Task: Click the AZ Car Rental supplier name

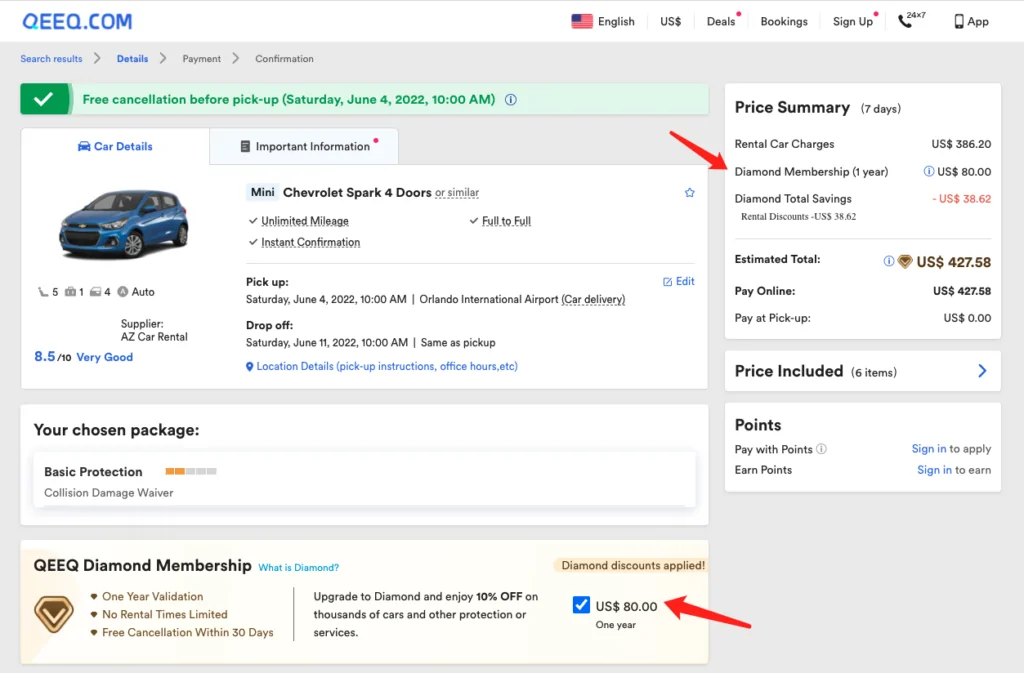Action: [x=154, y=337]
